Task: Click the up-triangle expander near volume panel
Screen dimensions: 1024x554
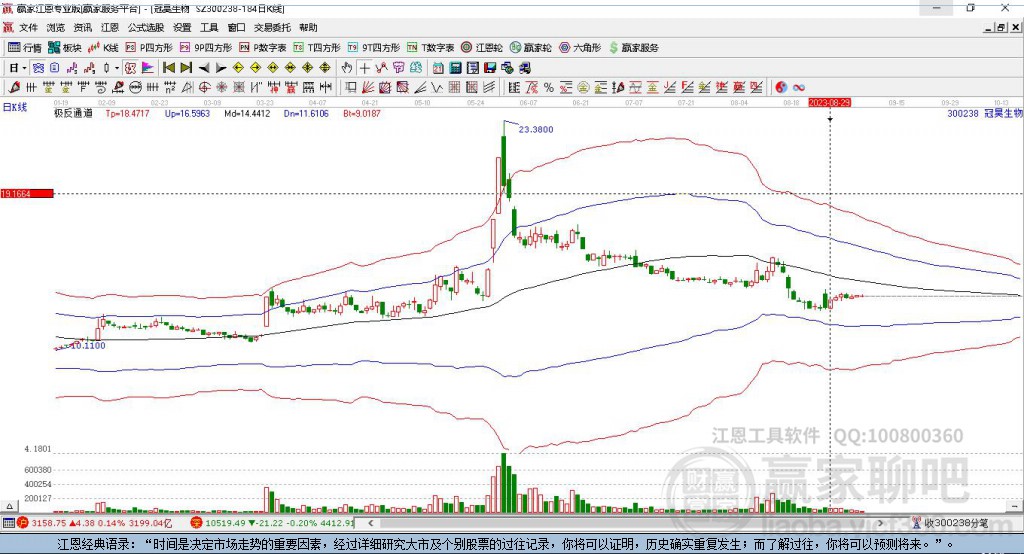Action: (x=9, y=506)
